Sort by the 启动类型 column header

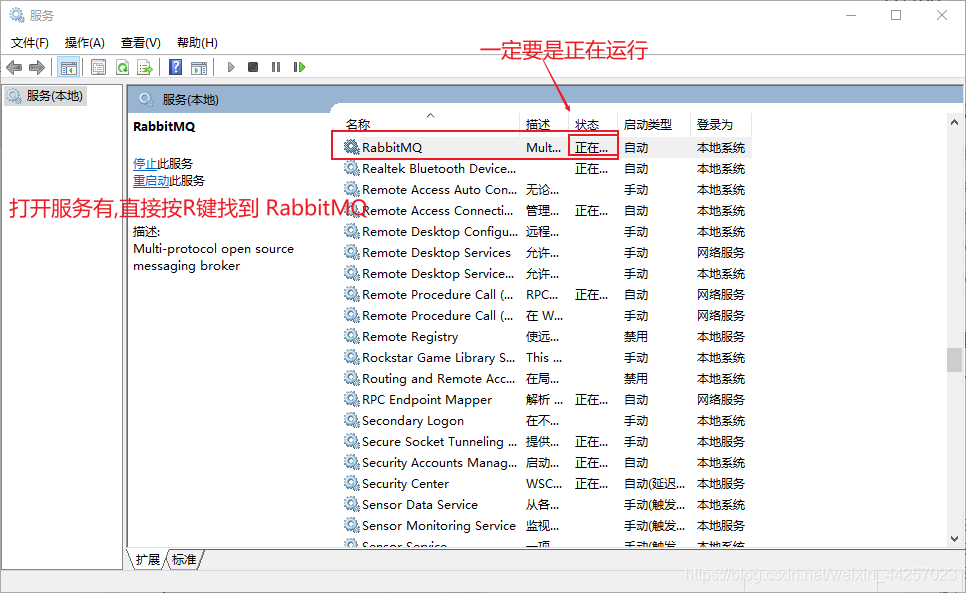point(654,124)
